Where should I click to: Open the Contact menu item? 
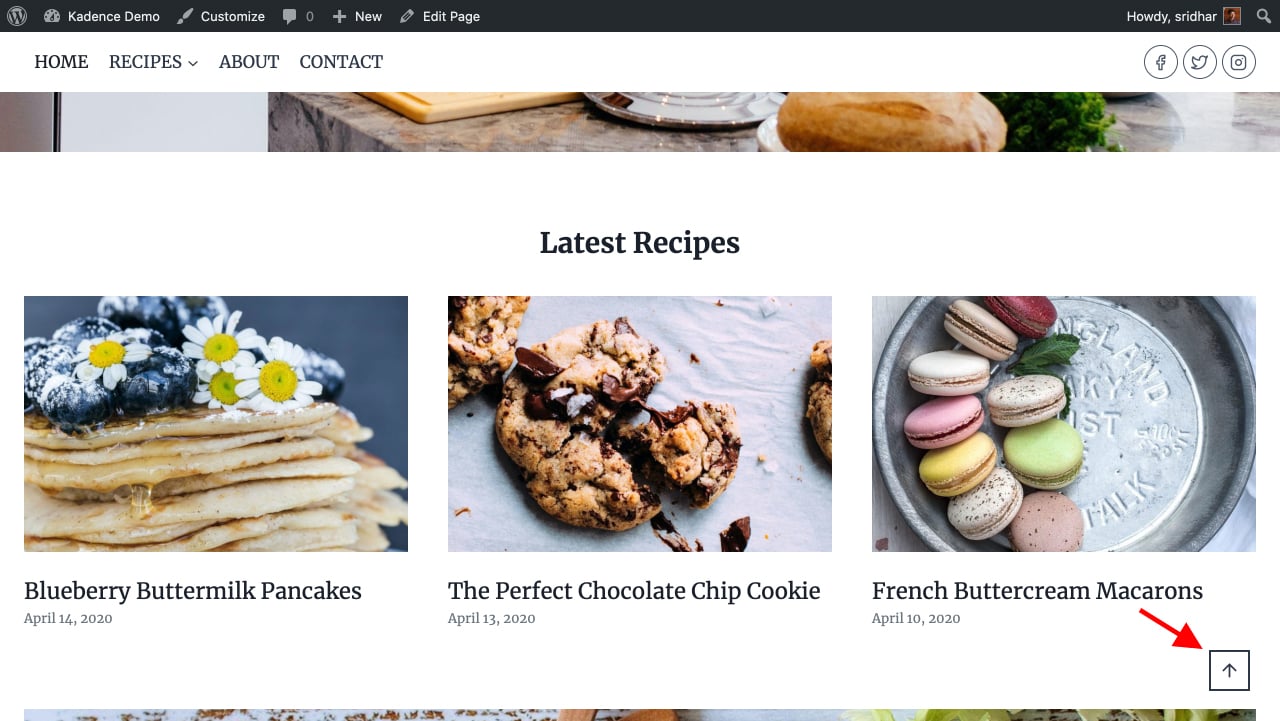pos(341,62)
